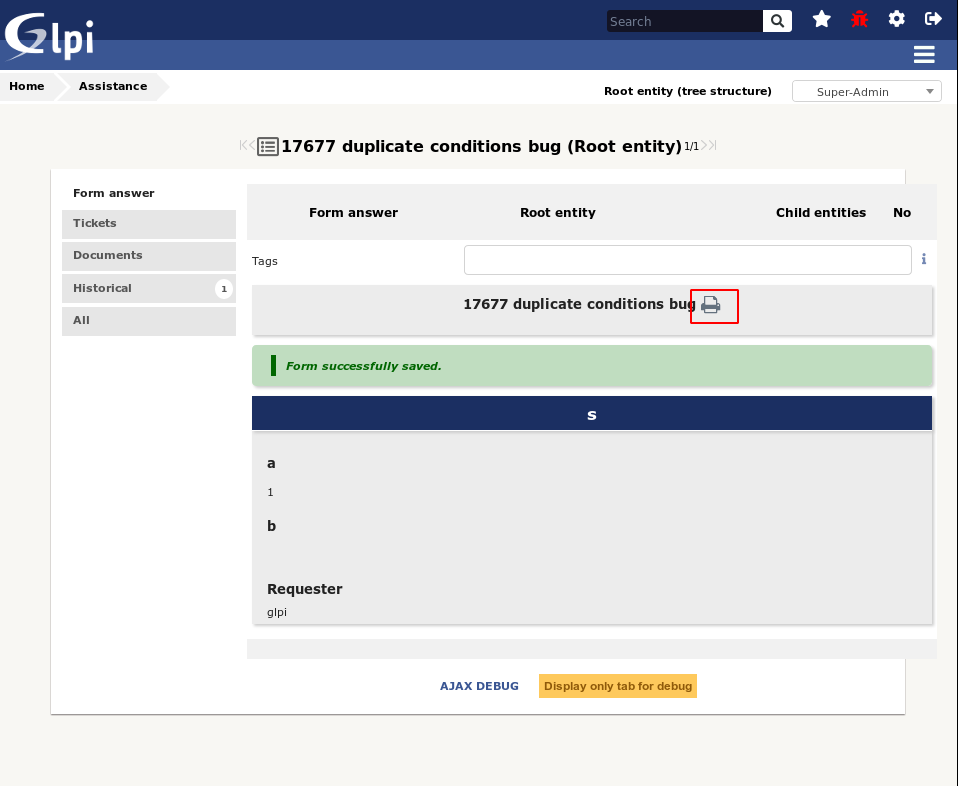Screen dimensions: 958x786
Task: Show the Historical tab
Action: 148,288
